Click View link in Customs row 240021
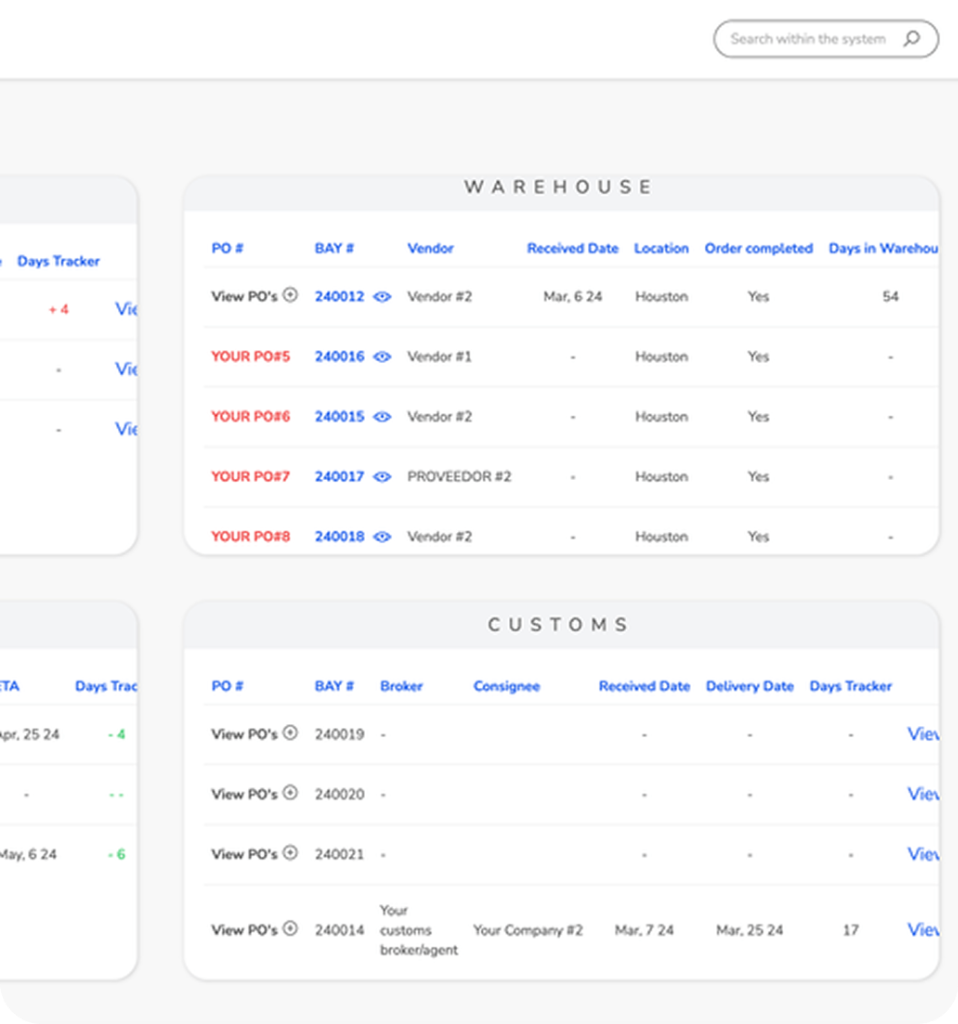Viewport: 958px width, 1024px height. tap(923, 854)
